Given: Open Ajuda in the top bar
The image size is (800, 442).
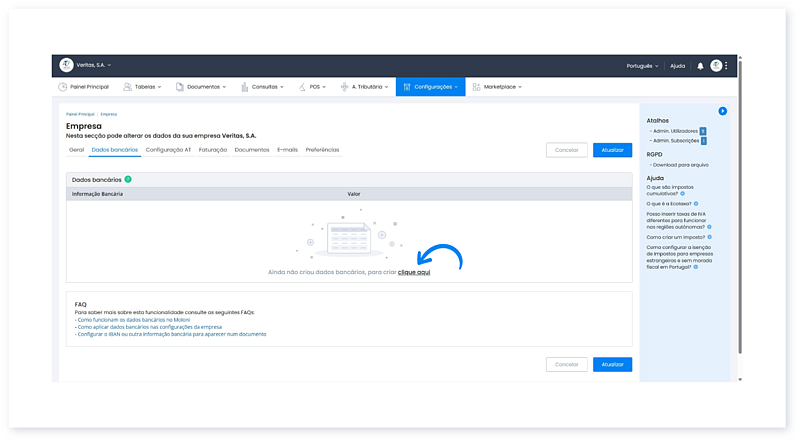Looking at the screenshot, I should (x=678, y=66).
